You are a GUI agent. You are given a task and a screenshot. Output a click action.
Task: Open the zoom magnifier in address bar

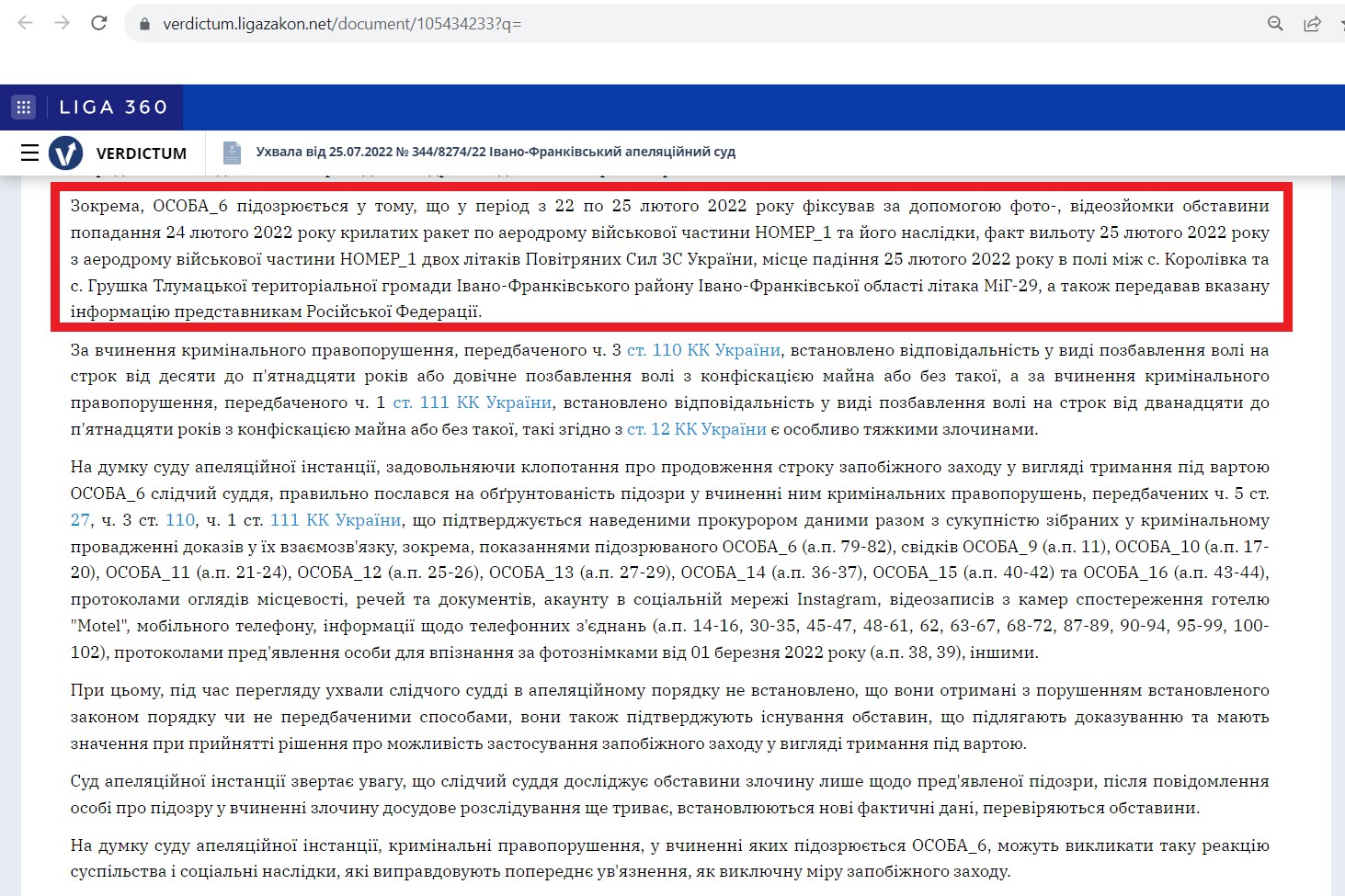click(x=1275, y=24)
